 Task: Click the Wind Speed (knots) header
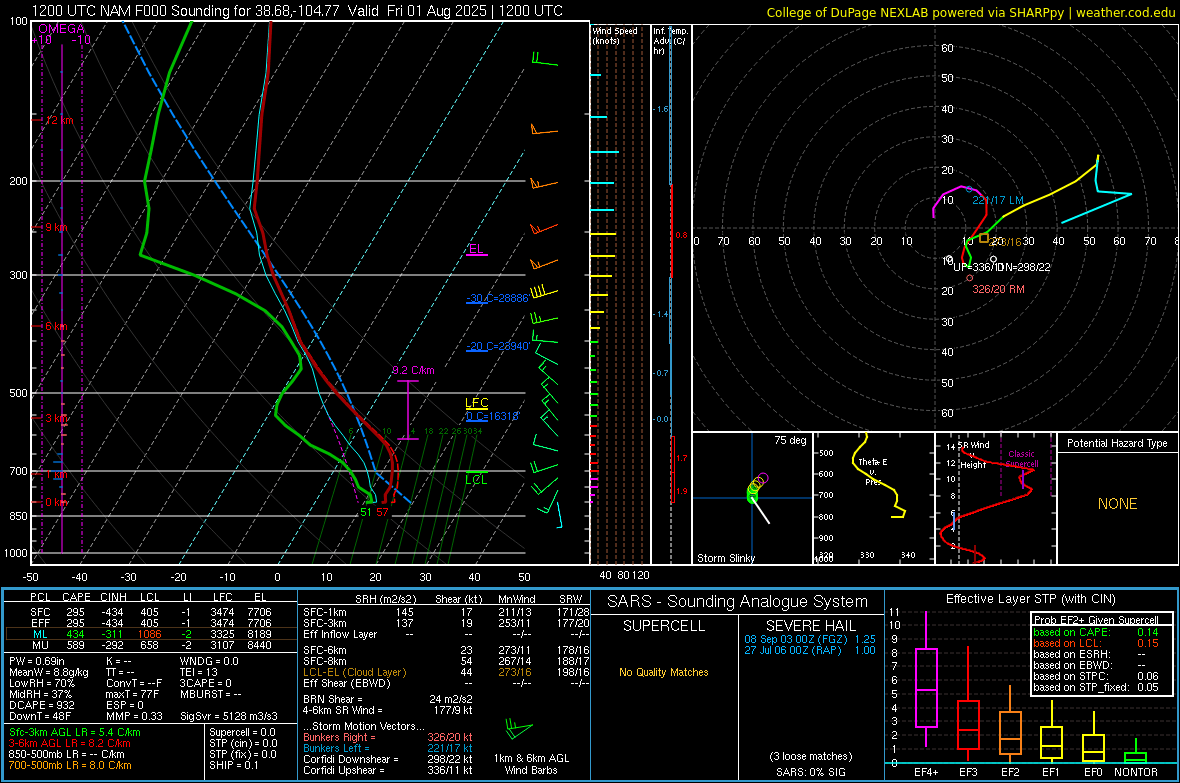click(x=615, y=35)
